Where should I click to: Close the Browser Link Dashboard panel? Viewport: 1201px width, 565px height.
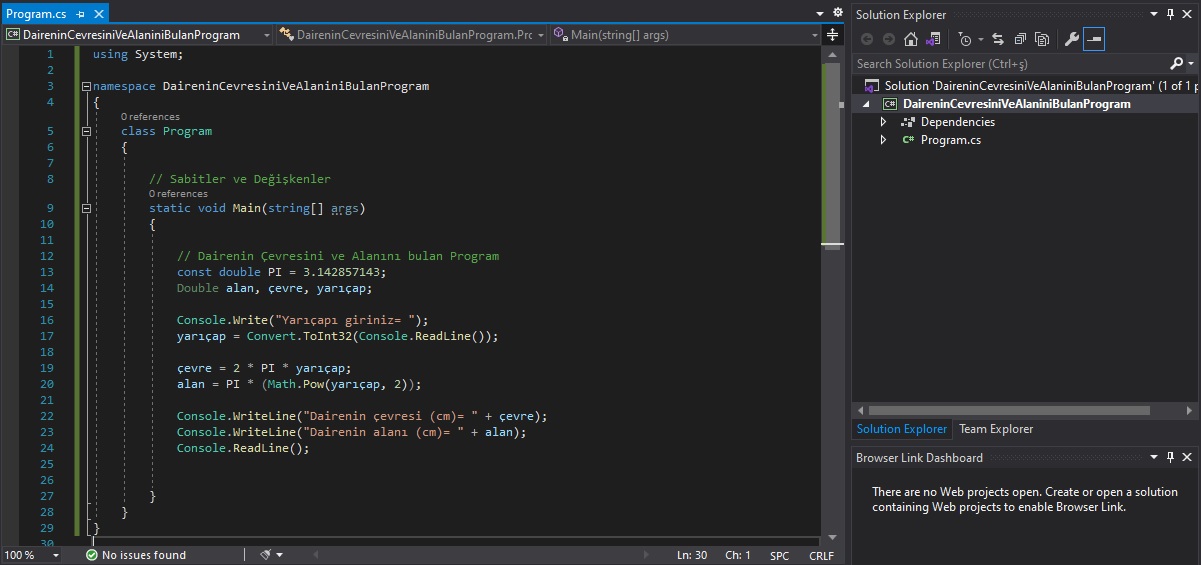point(1188,457)
